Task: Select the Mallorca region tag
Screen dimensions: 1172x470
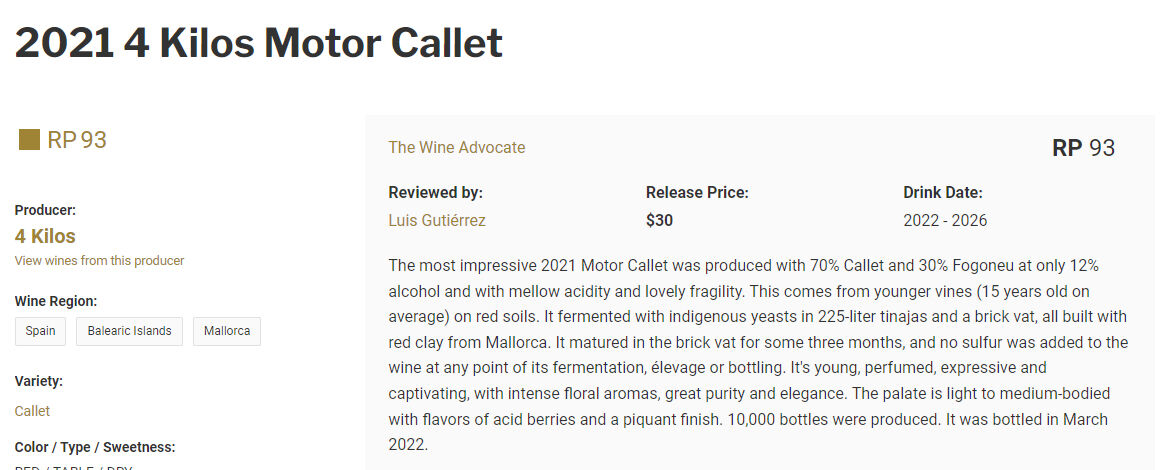Action: pyautogui.click(x=226, y=331)
